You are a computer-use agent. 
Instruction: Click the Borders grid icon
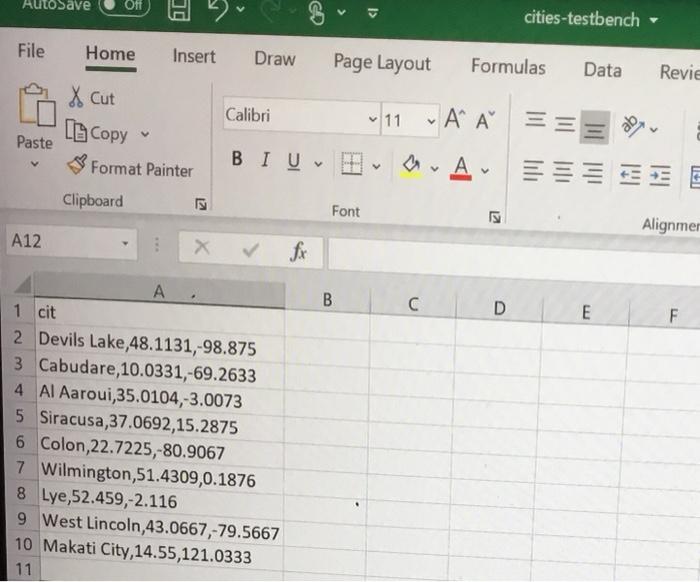pos(352,164)
